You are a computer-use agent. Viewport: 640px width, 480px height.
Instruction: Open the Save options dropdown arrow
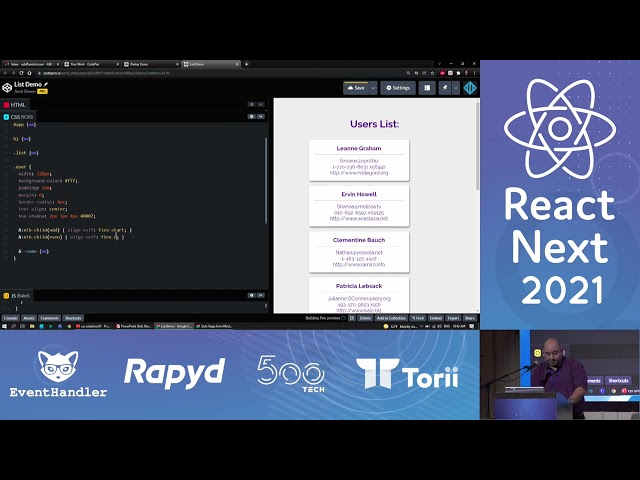click(373, 88)
